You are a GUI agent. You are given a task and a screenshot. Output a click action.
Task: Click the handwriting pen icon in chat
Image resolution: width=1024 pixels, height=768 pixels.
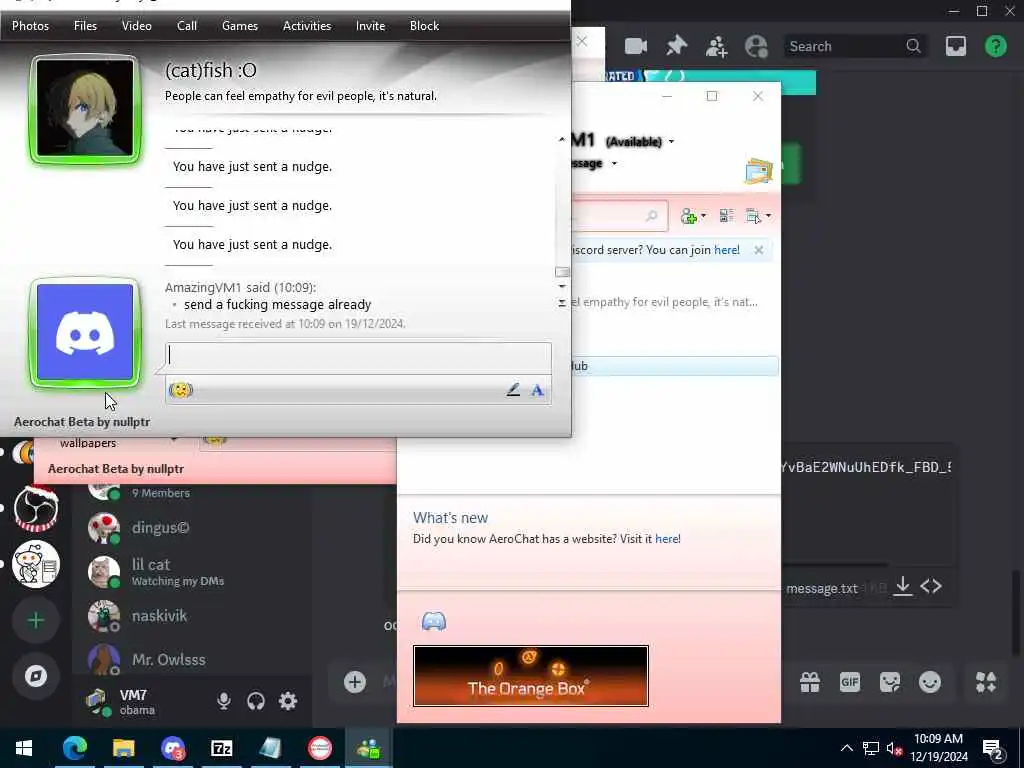(x=513, y=390)
